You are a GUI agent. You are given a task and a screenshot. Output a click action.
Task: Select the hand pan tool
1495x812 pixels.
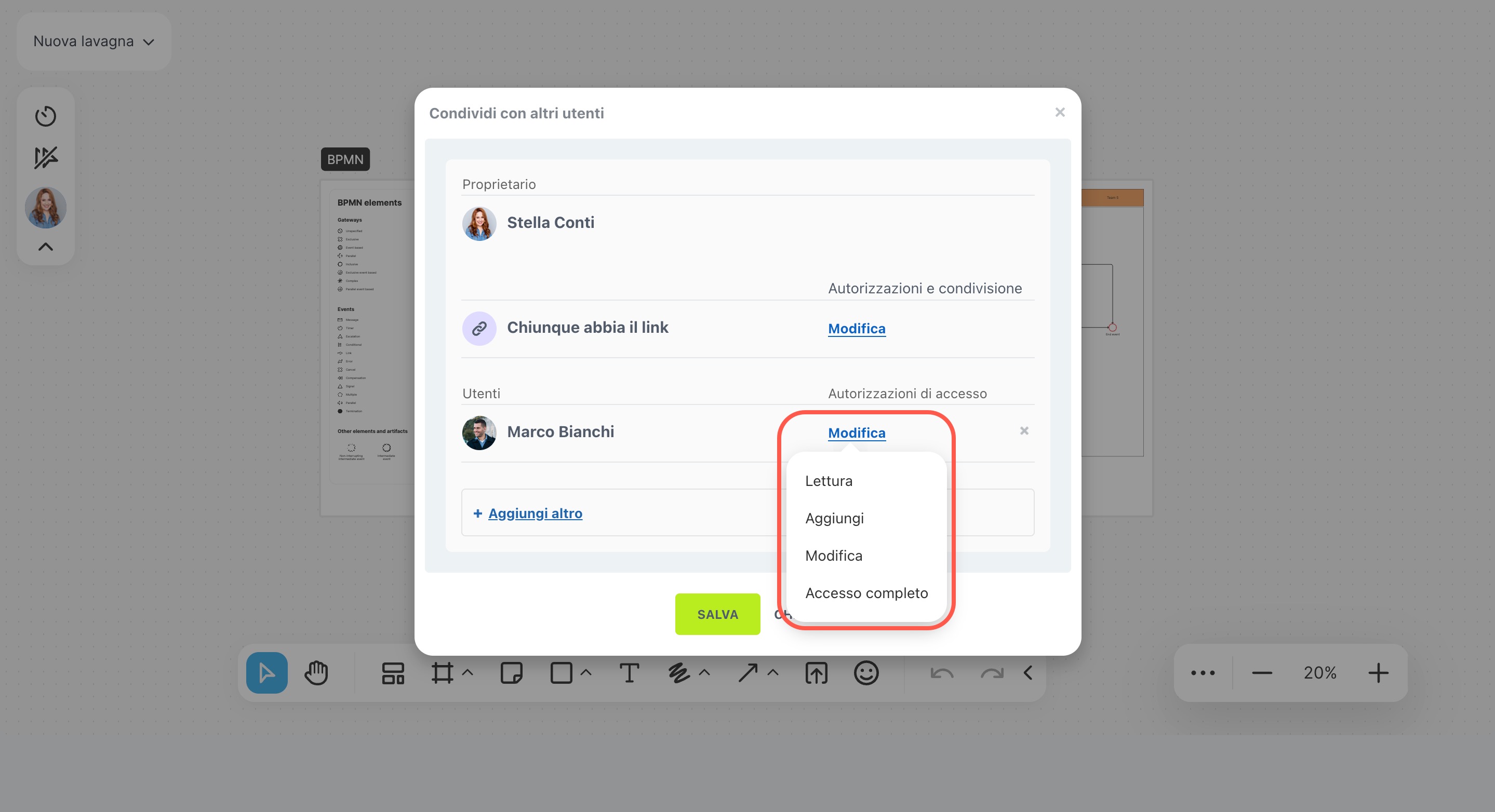(x=316, y=673)
